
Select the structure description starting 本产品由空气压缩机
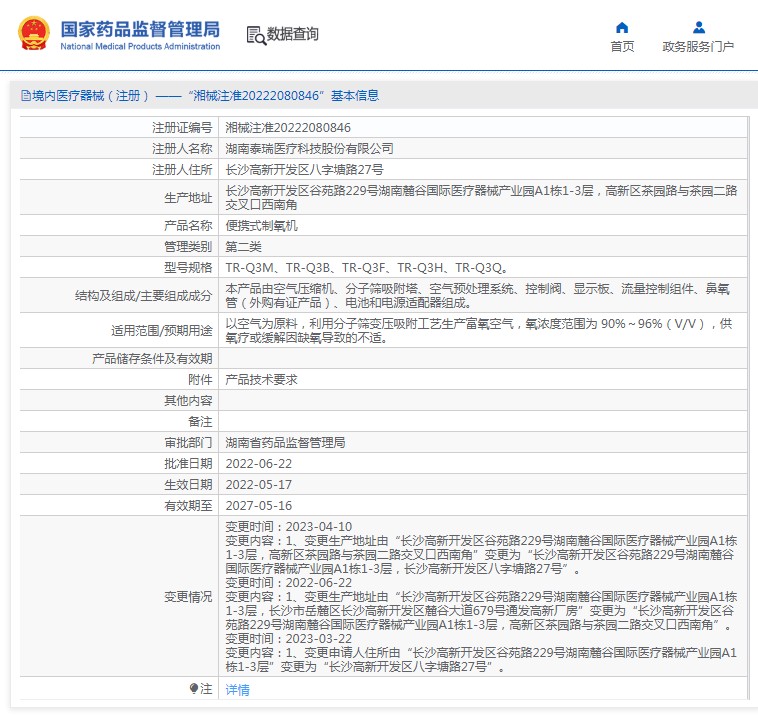pyautogui.click(x=478, y=296)
